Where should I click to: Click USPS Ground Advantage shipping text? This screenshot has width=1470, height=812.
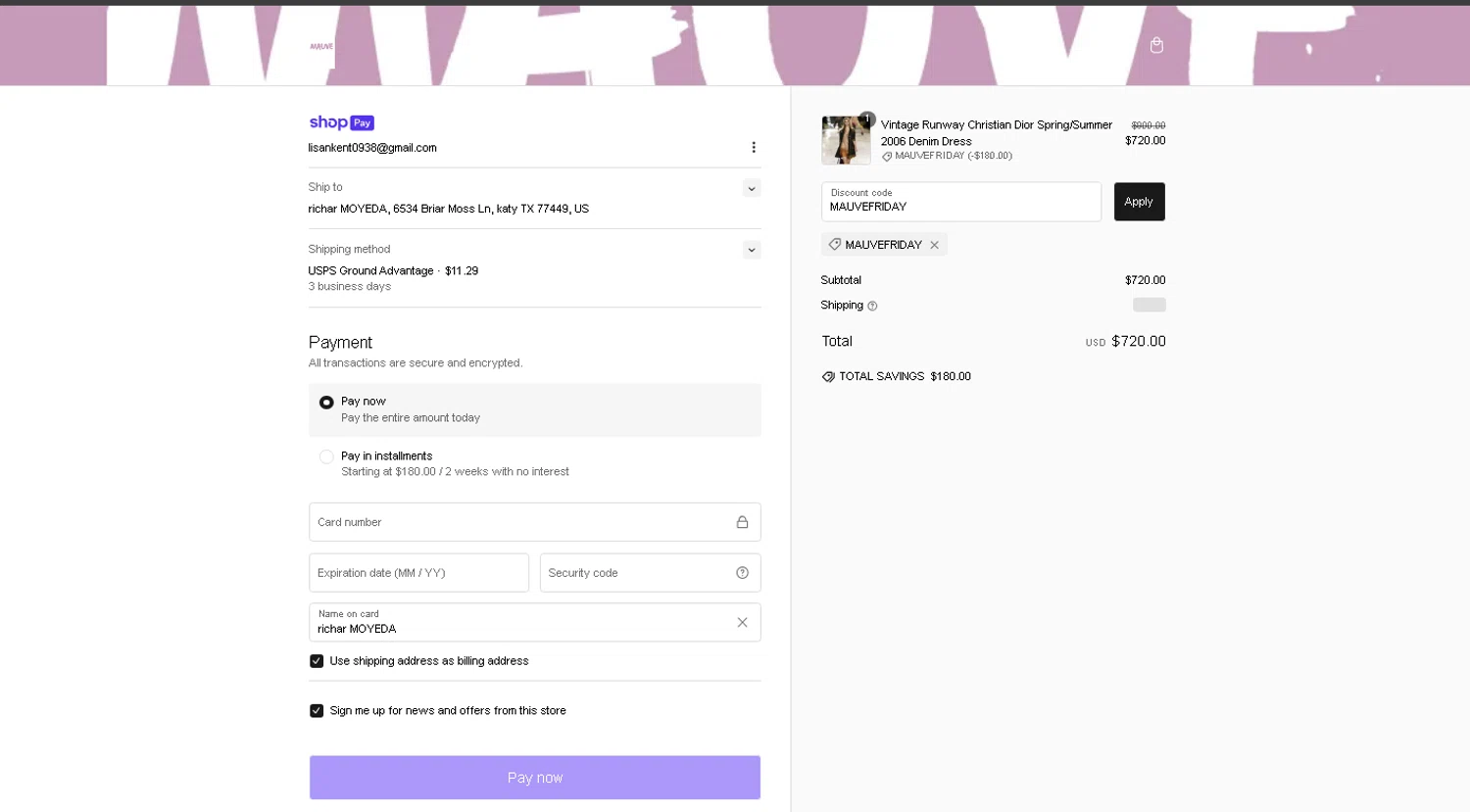pyautogui.click(x=393, y=271)
